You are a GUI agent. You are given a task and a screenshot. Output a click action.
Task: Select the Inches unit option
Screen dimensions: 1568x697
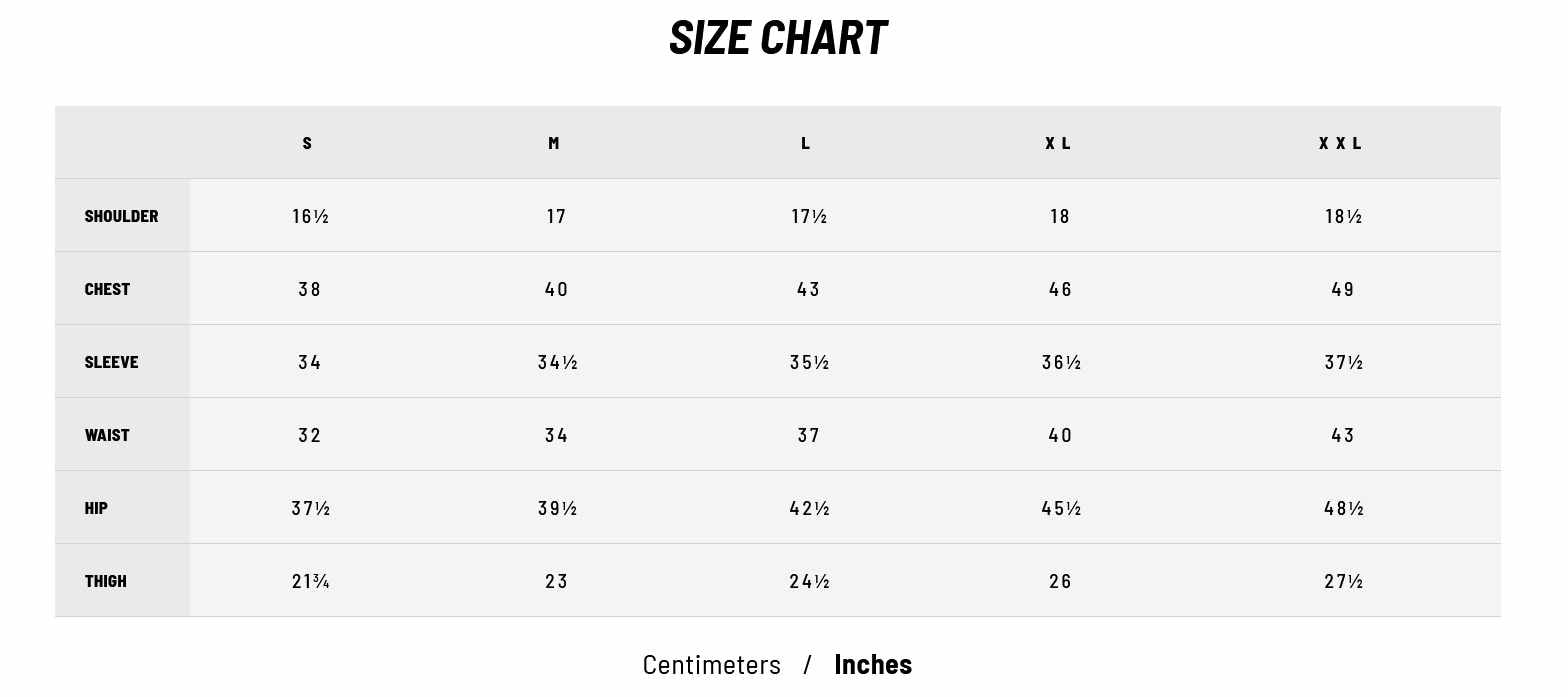tap(873, 664)
